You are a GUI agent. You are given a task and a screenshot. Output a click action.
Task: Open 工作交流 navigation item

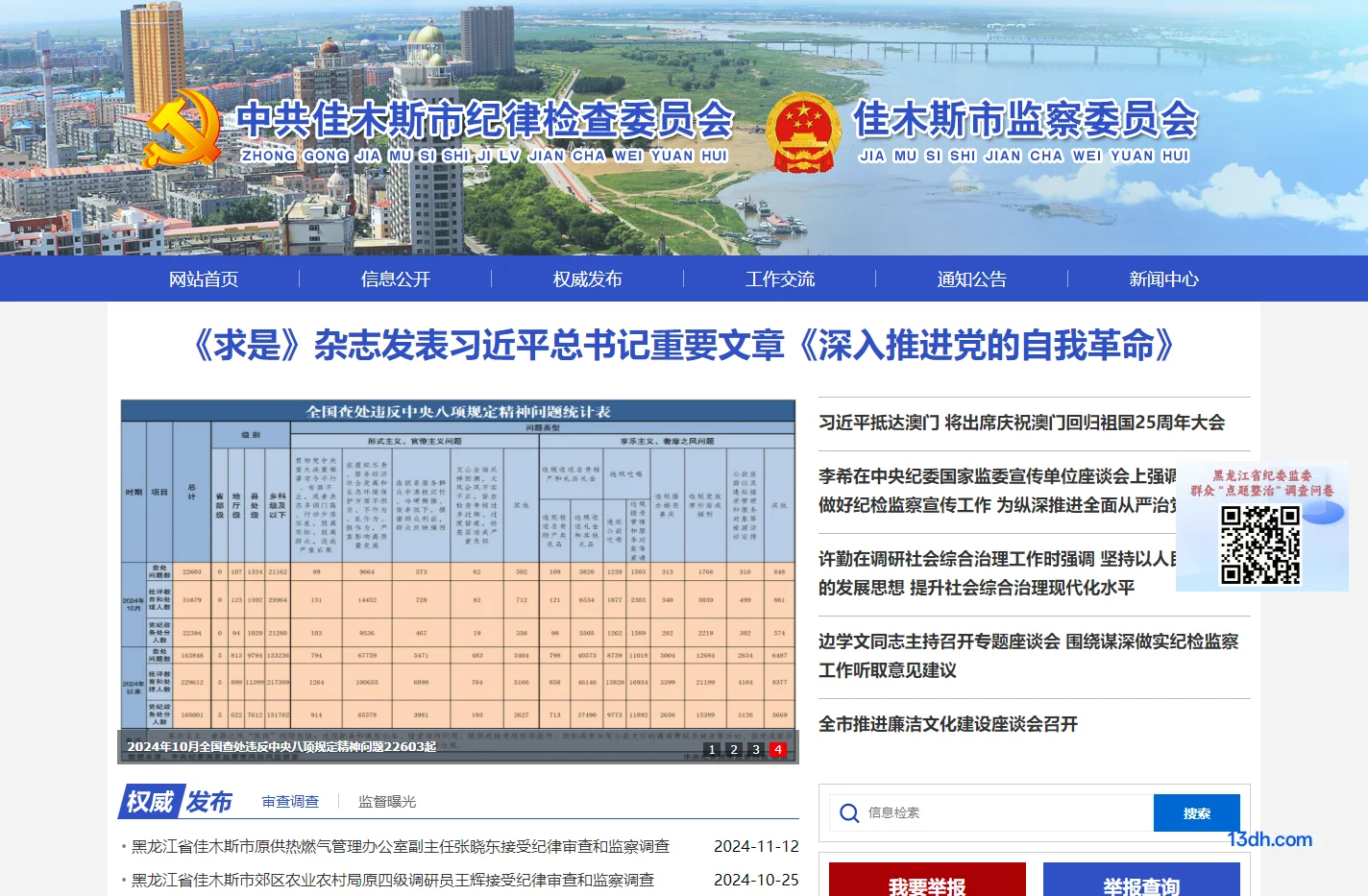[780, 279]
